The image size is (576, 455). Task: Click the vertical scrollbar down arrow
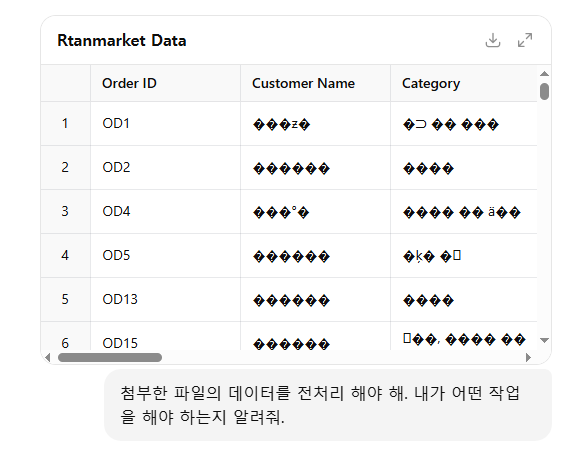(544, 340)
